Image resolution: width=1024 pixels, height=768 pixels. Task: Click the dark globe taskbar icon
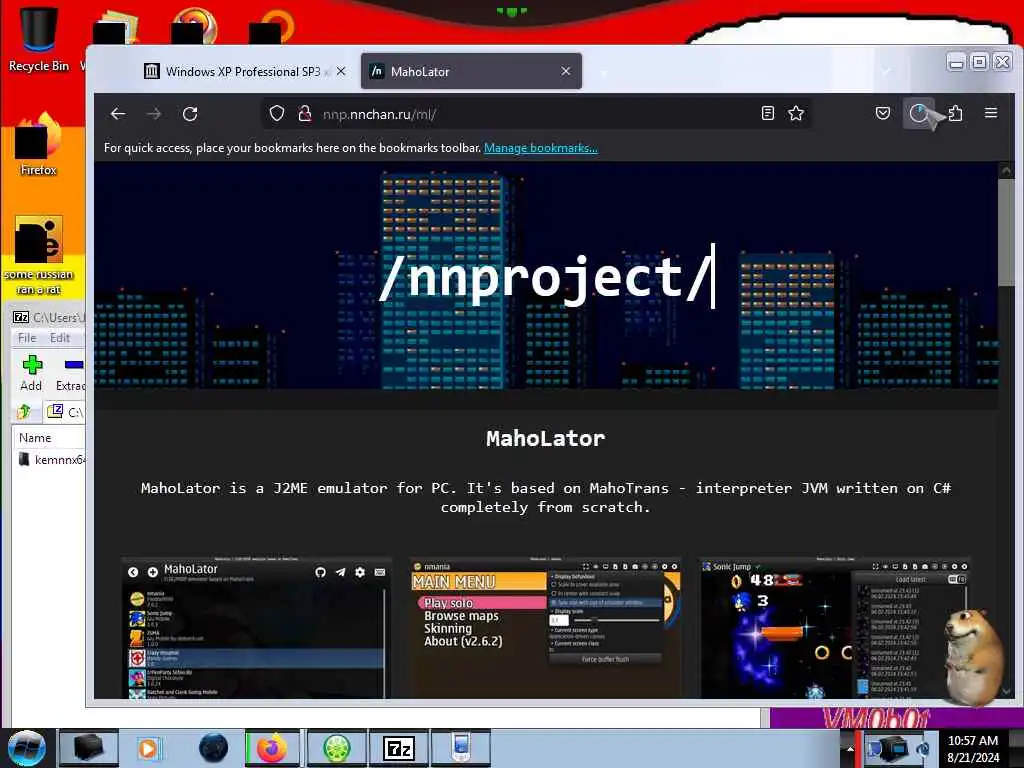point(213,748)
